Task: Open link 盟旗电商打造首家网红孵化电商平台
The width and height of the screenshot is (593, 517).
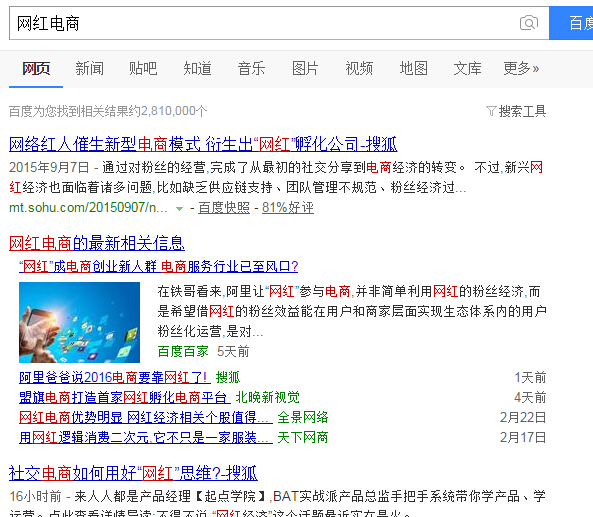Action: point(124,397)
